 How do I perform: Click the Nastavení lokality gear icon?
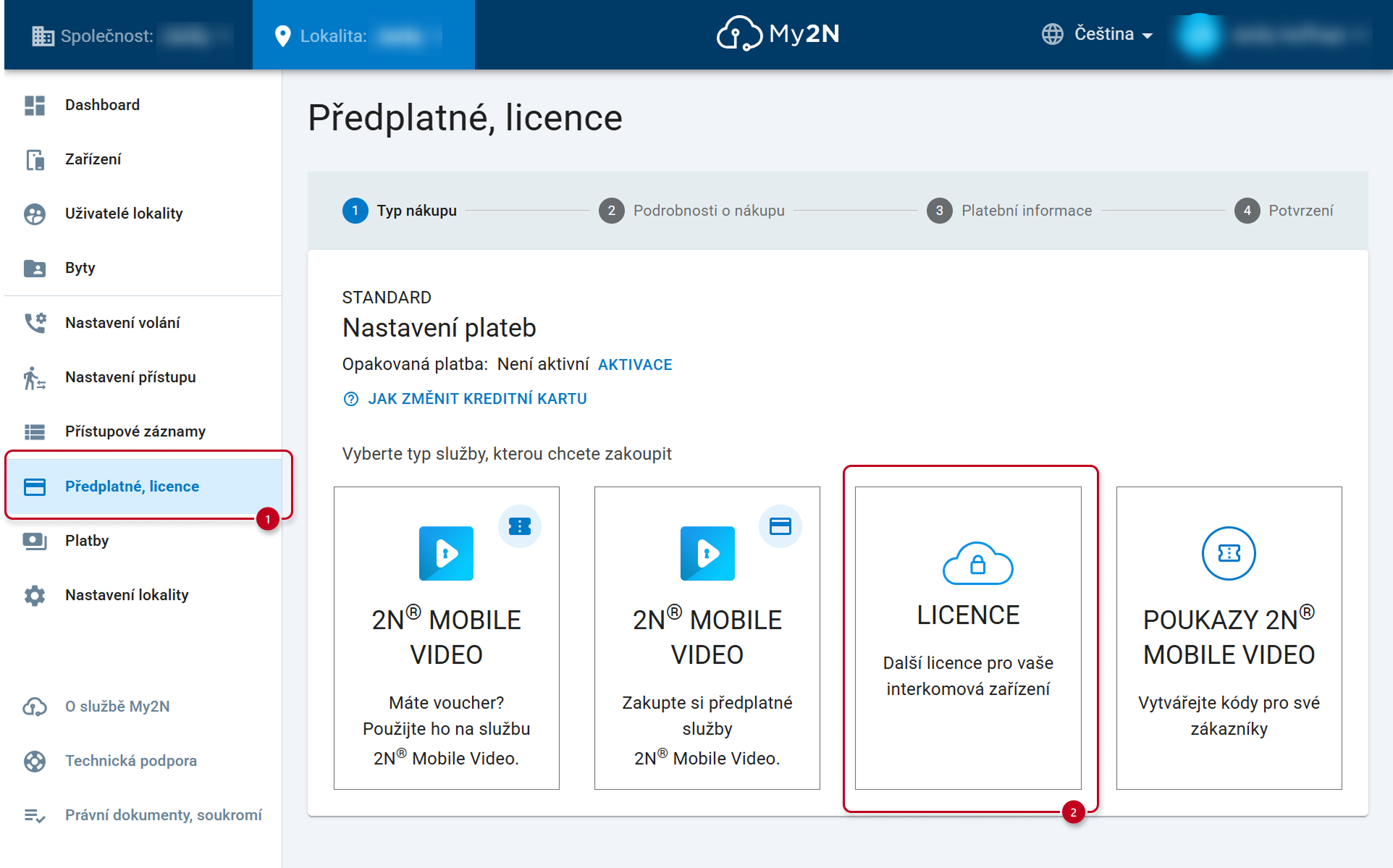click(35, 595)
